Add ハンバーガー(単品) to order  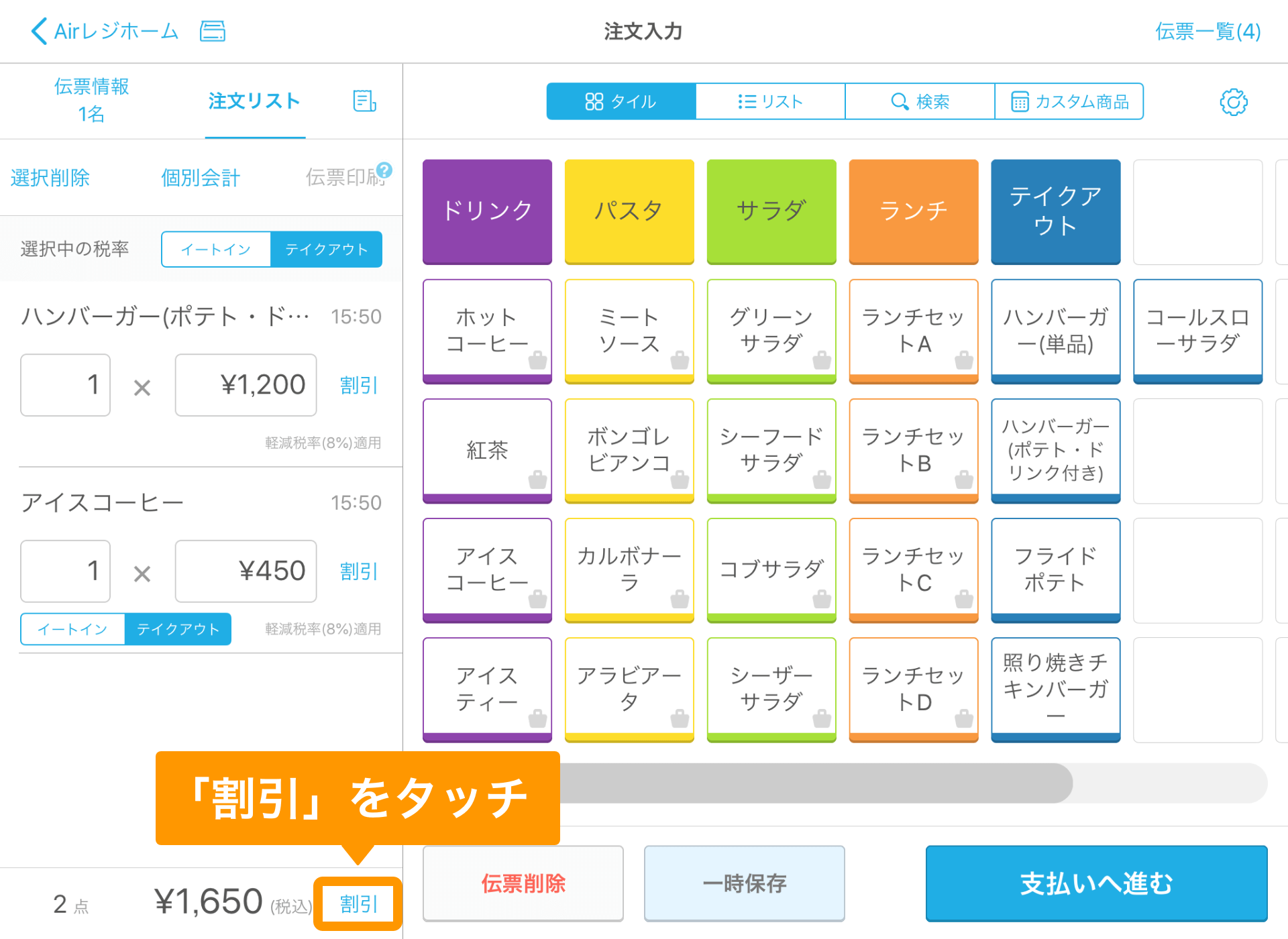[1056, 331]
